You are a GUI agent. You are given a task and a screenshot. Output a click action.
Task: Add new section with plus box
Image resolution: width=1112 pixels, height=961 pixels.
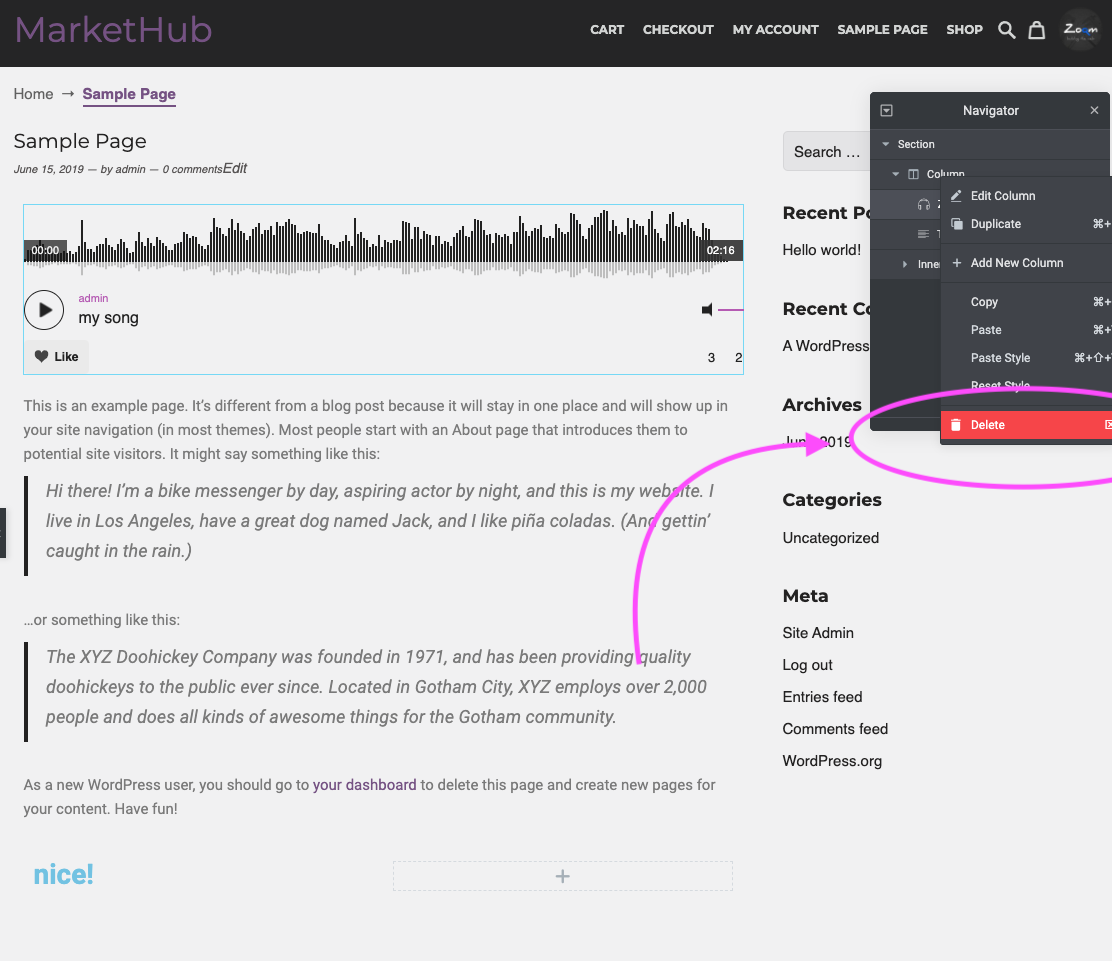pyautogui.click(x=562, y=877)
